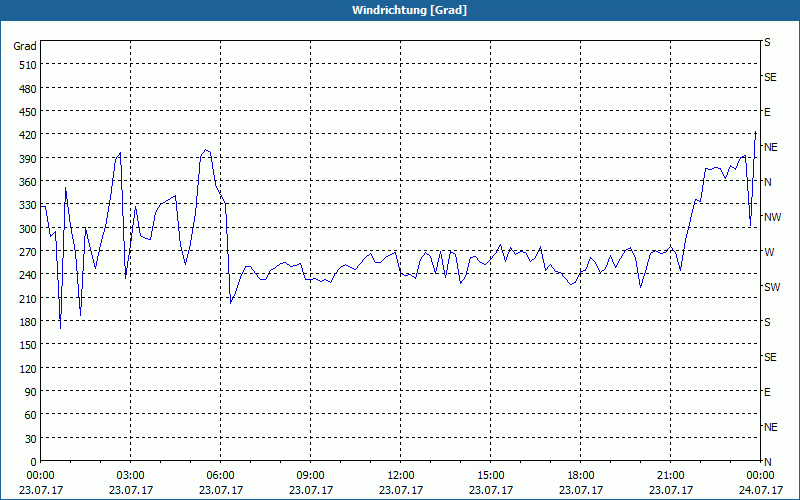The height and width of the screenshot is (500, 800).
Task: Click the 480 degree axis label
Action: click(x=28, y=89)
